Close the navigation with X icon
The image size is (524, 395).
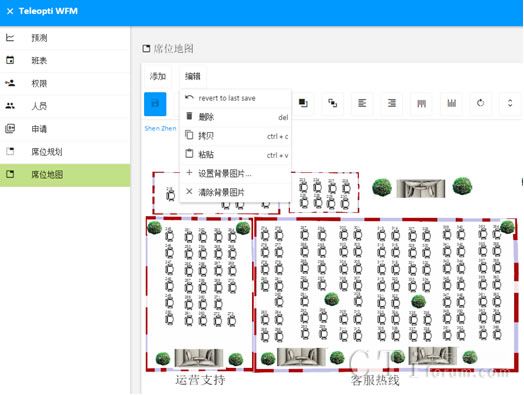[10, 11]
